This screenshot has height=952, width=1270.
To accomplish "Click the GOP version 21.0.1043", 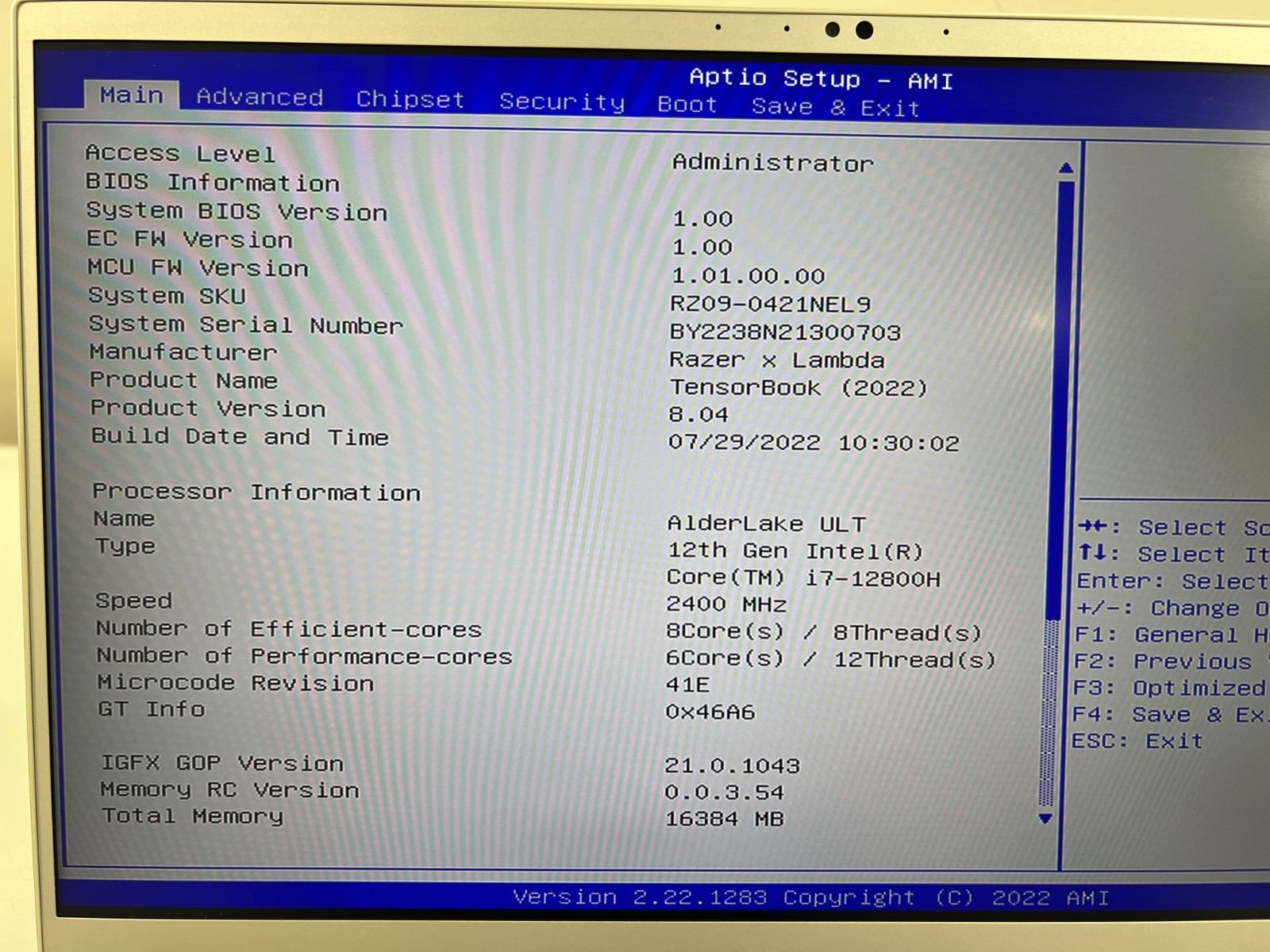I will (x=733, y=766).
